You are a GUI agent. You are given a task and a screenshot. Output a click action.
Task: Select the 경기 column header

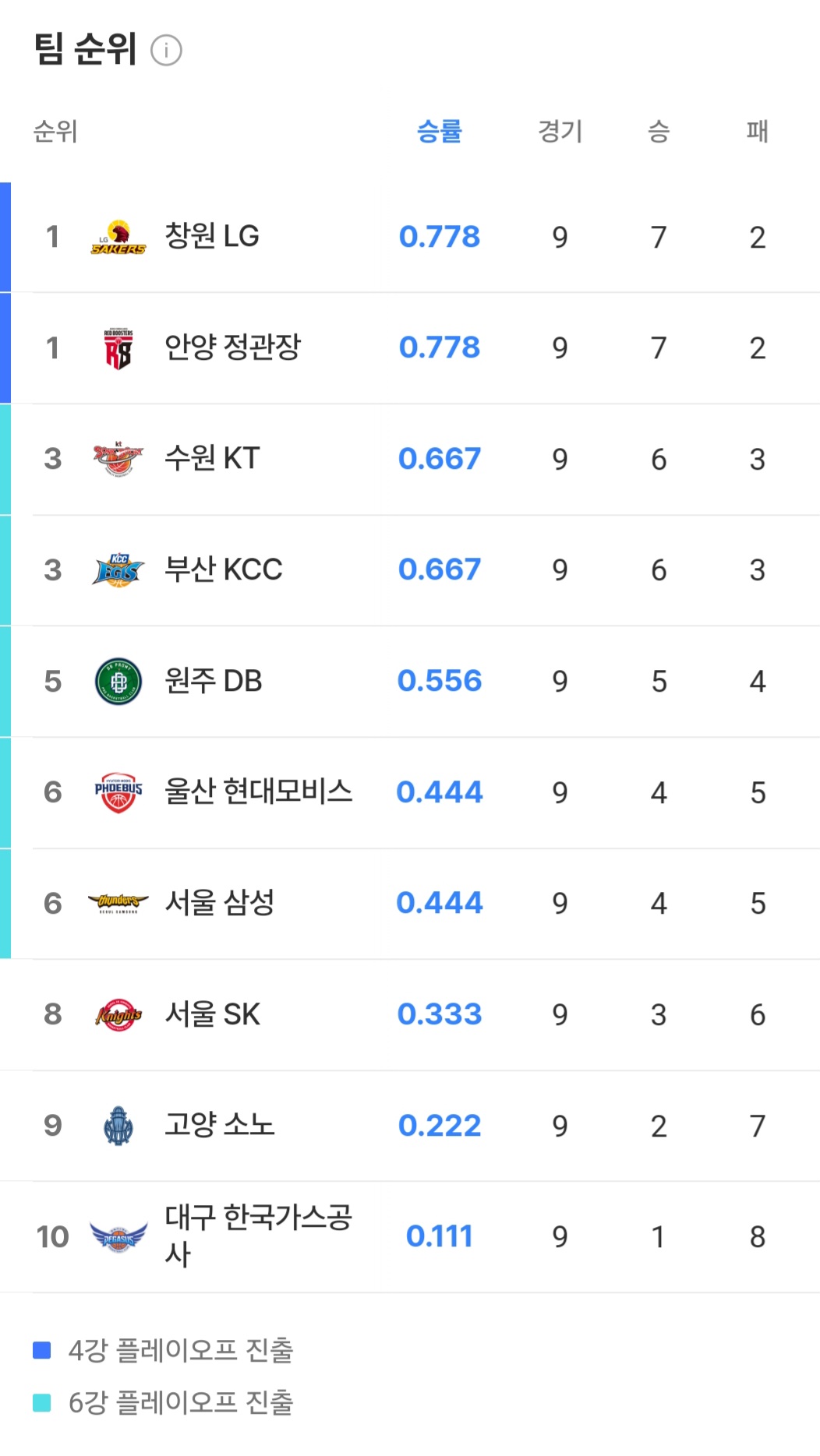click(x=560, y=131)
